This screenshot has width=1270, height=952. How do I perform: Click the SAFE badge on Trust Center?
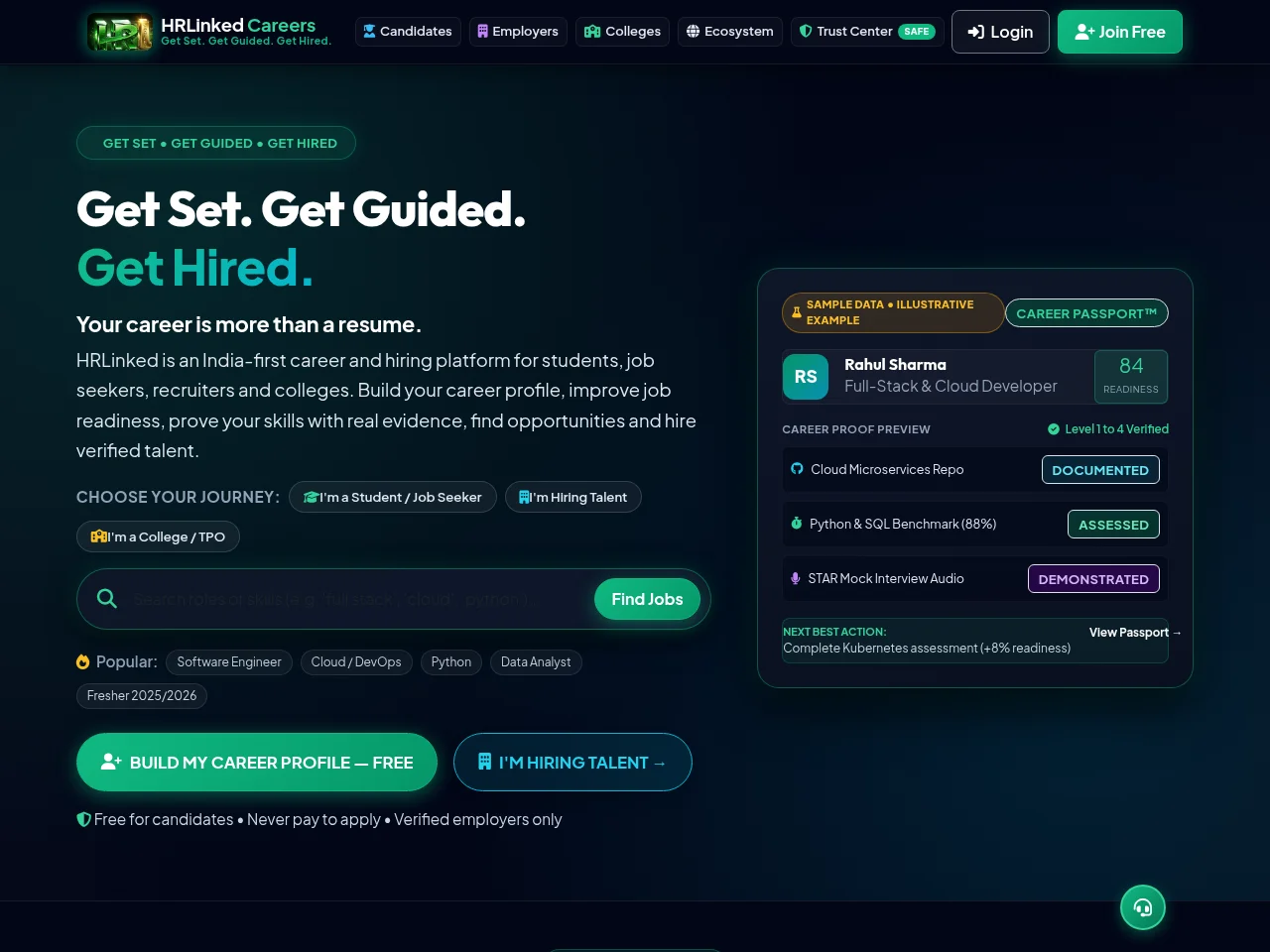[x=917, y=32]
